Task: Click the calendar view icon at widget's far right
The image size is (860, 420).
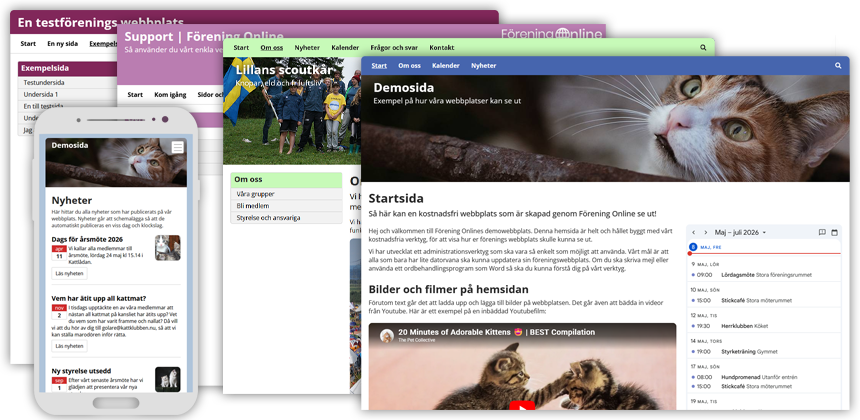Action: tap(834, 232)
